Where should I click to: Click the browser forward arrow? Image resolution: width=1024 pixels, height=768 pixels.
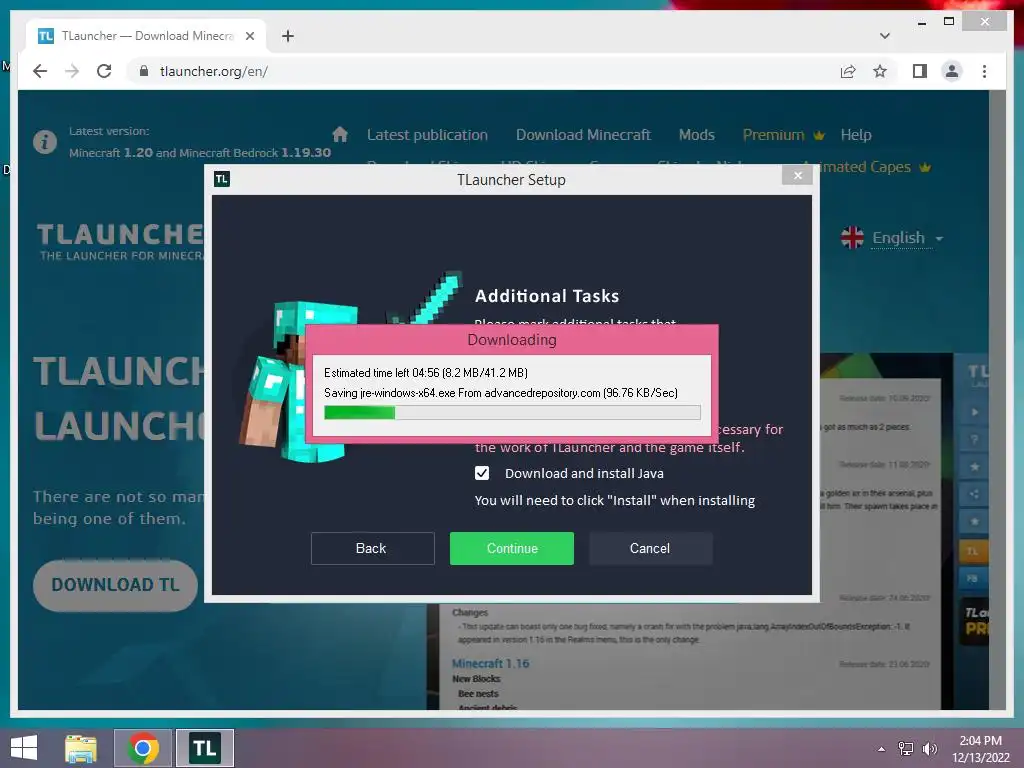72,71
